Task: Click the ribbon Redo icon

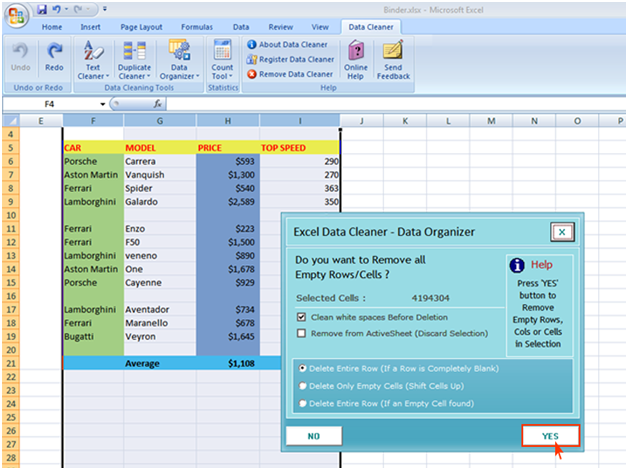Action: click(54, 51)
